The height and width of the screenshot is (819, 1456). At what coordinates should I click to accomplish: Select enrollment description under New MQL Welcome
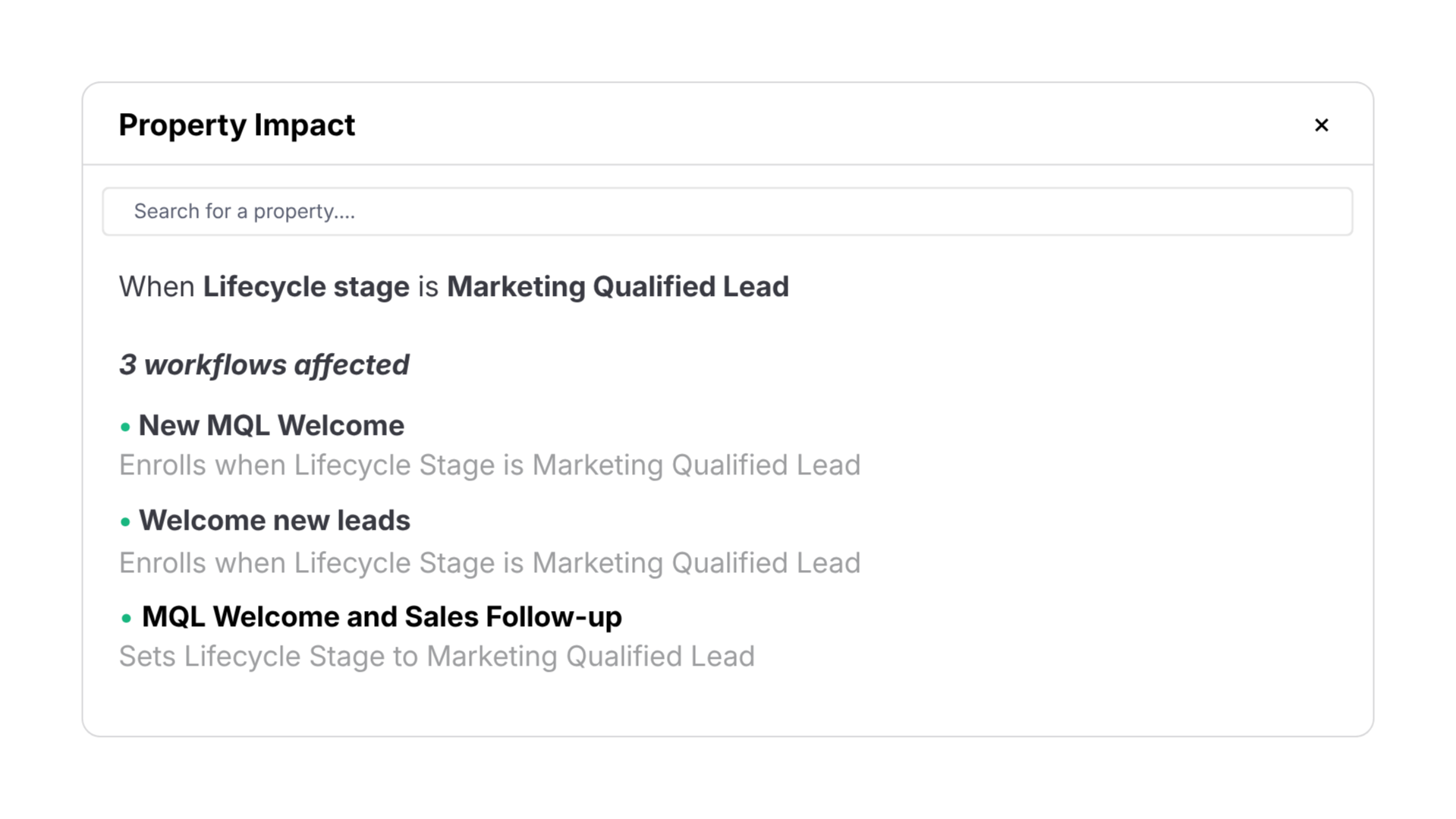pos(489,465)
